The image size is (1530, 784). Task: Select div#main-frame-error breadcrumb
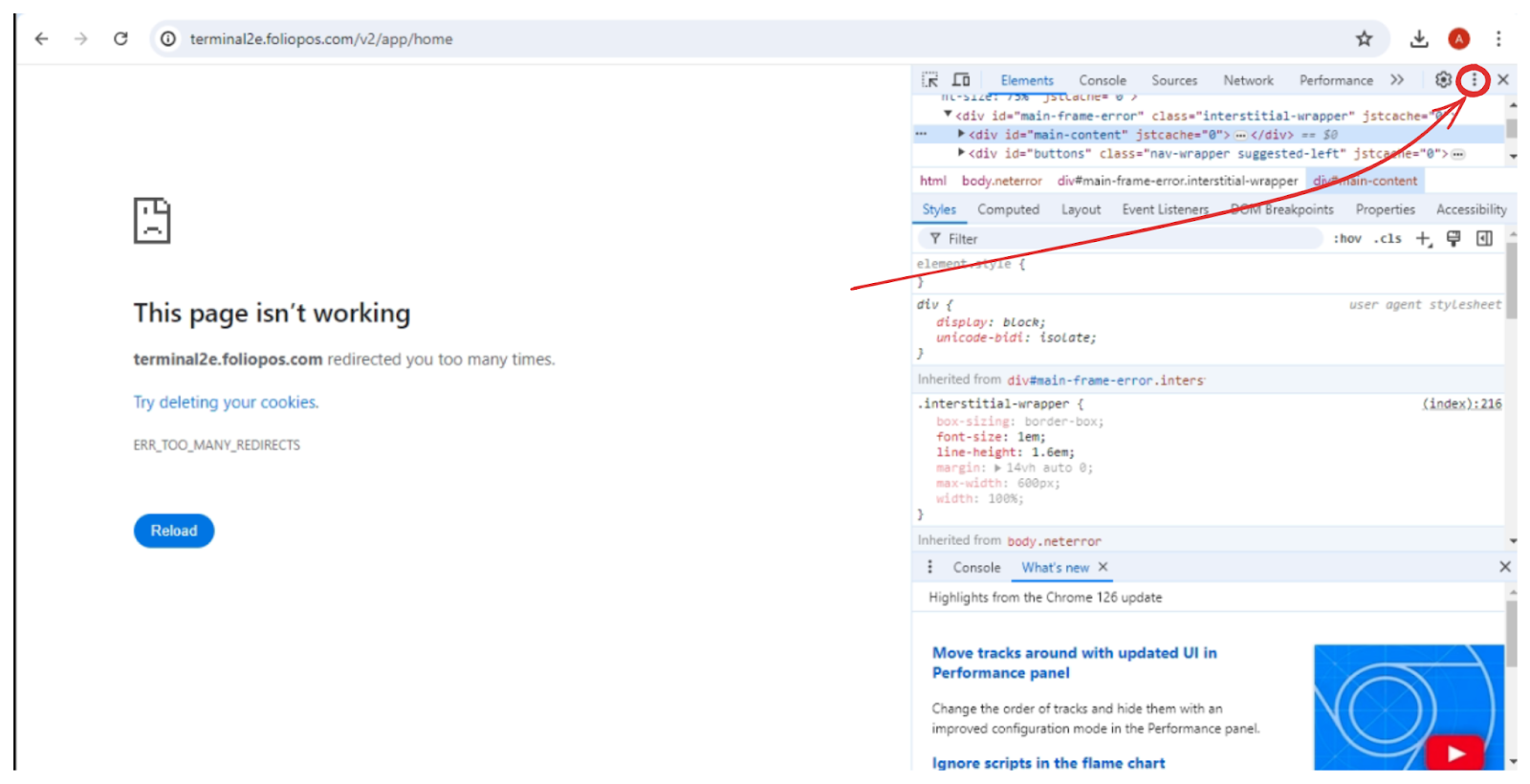click(1177, 181)
